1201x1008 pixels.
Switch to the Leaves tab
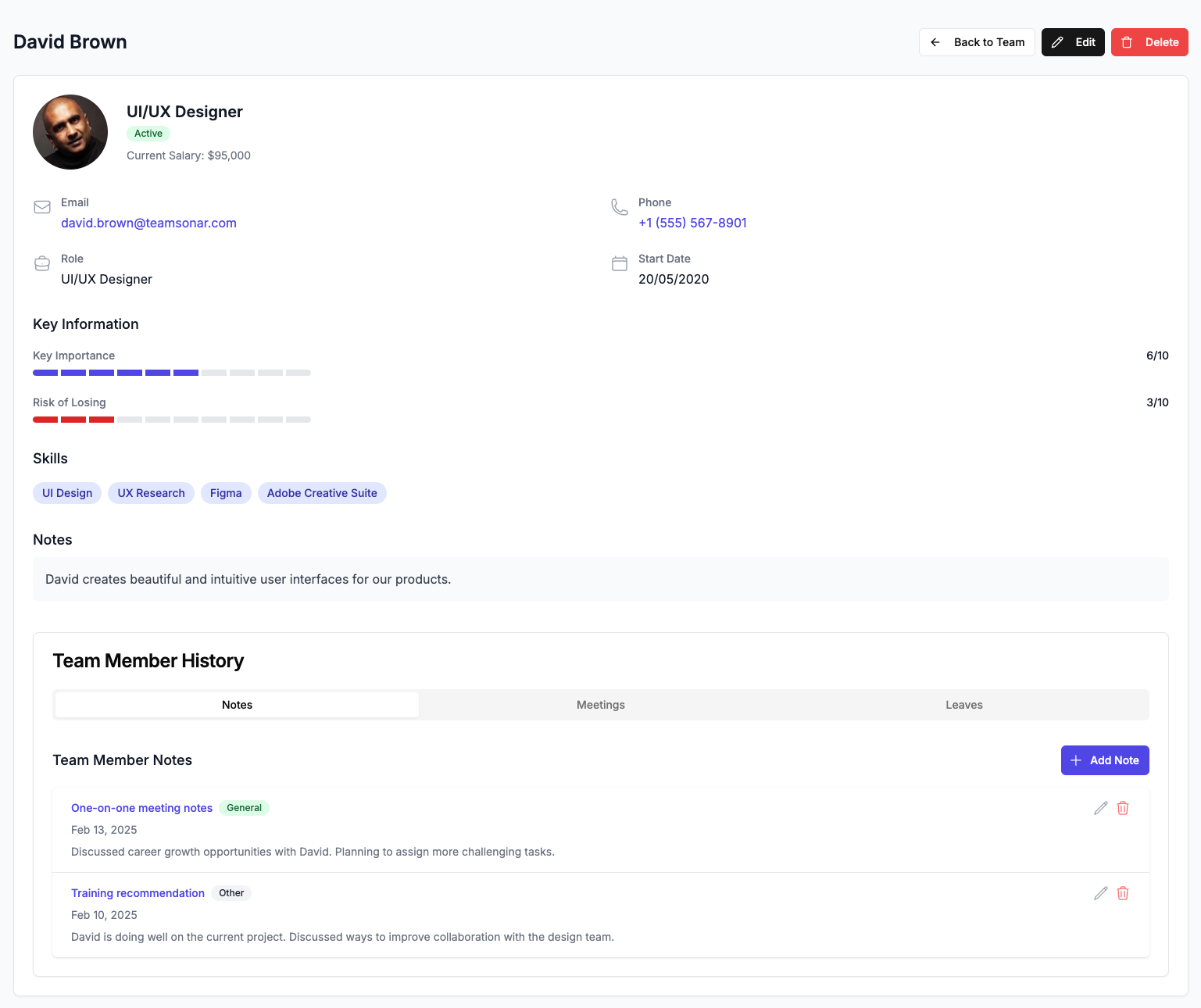pyautogui.click(x=963, y=704)
